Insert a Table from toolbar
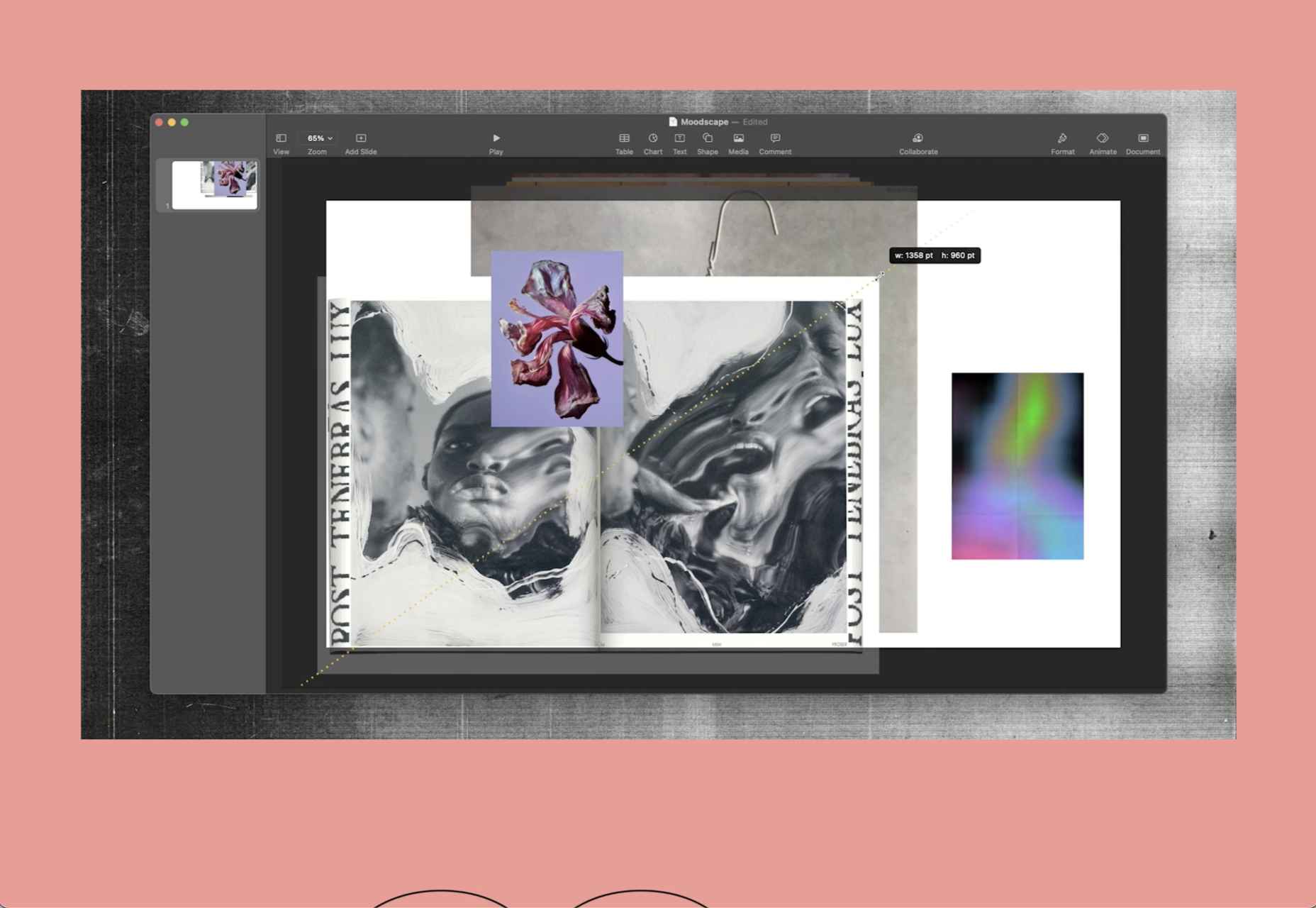 pos(624,143)
